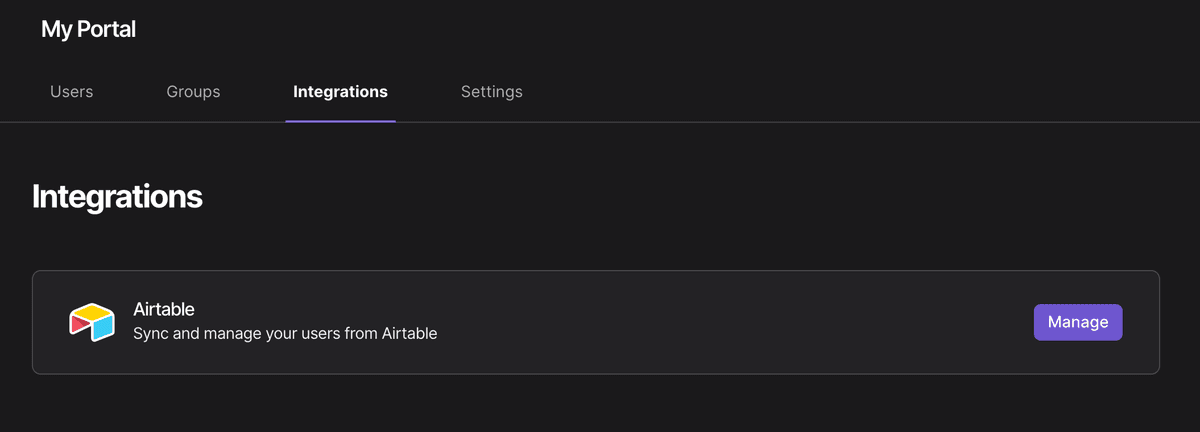This screenshot has width=1200, height=432.
Task: Click the red section of Airtable logo
Action: point(79,325)
